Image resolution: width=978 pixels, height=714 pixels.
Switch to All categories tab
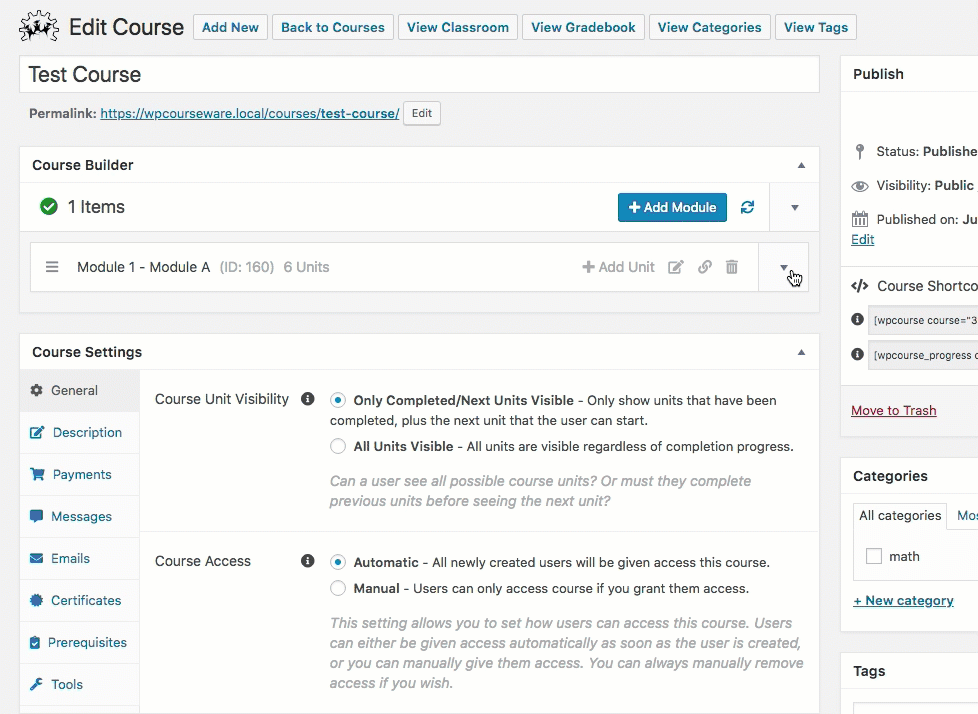[899, 516]
